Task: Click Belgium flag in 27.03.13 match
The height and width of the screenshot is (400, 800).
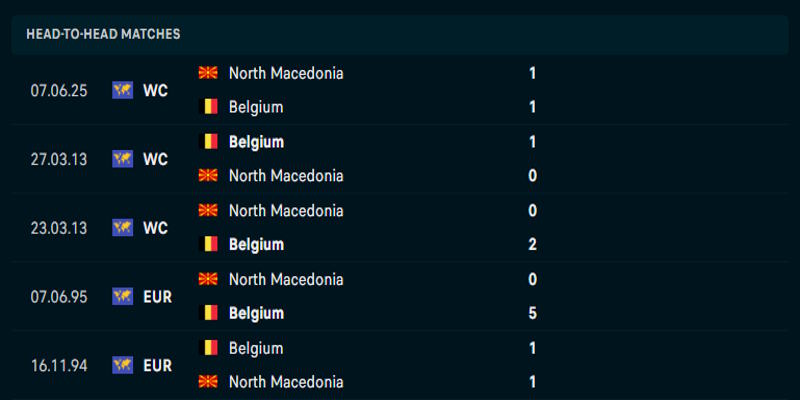Action: point(209,142)
